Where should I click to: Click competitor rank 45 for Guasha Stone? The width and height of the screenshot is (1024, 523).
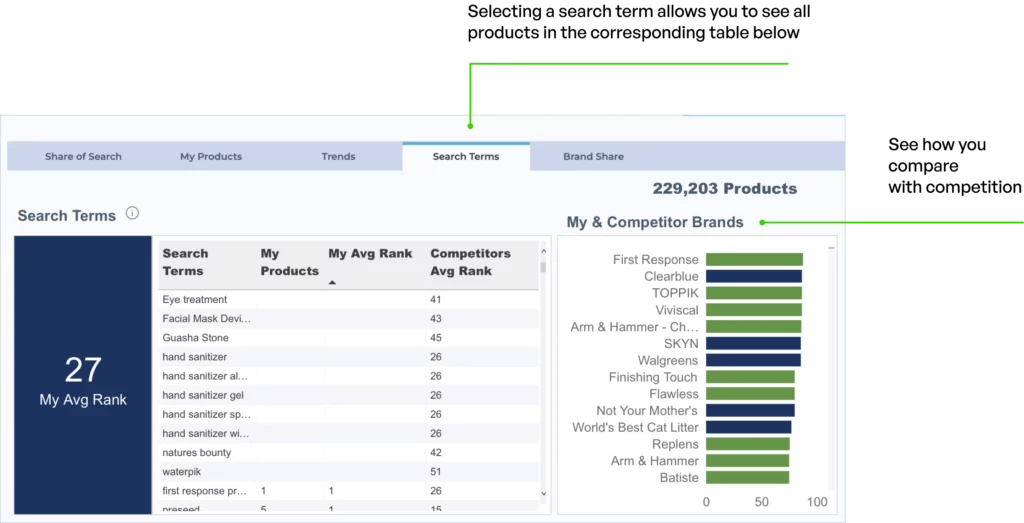click(x=436, y=338)
